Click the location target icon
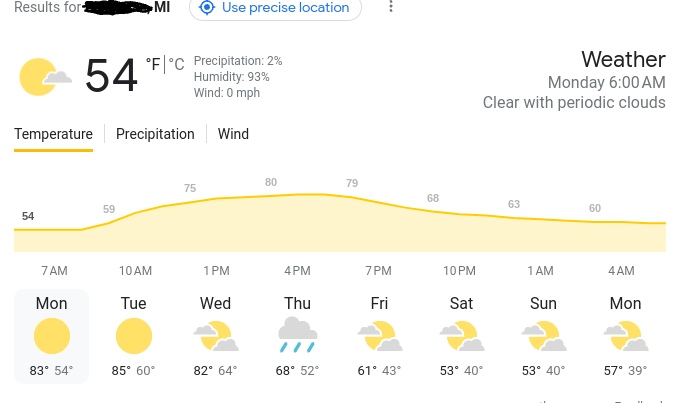 [x=207, y=7]
